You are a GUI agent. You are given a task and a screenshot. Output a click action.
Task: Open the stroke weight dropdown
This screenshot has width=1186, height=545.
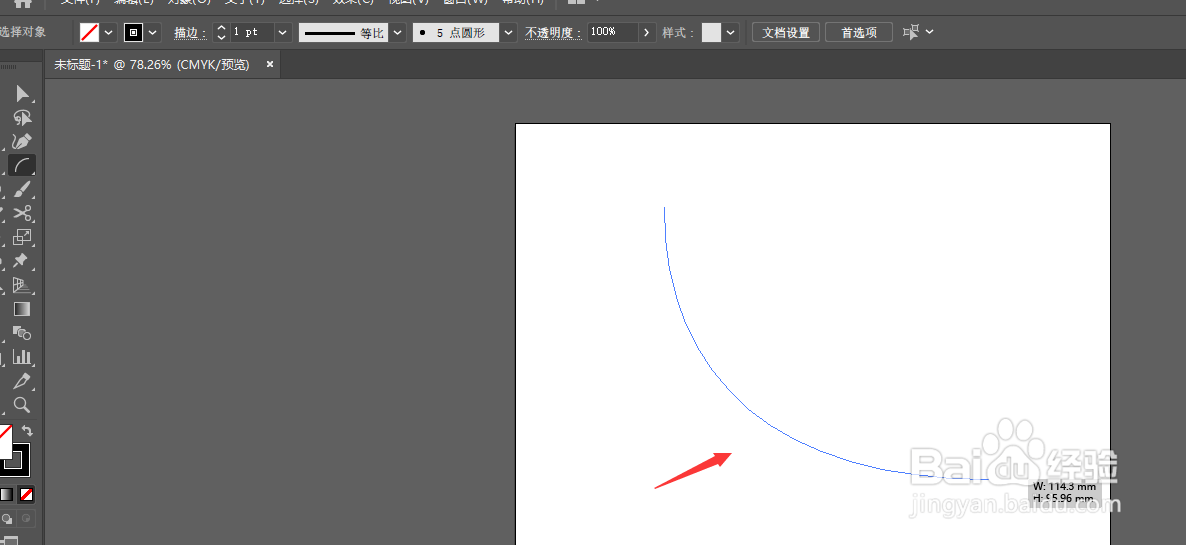(x=283, y=33)
